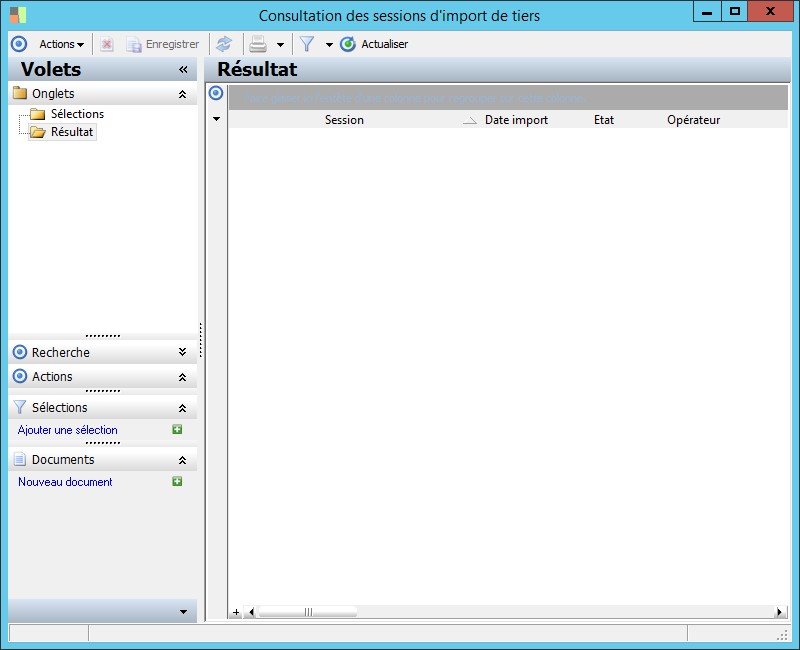Image resolution: width=800 pixels, height=650 pixels.
Task: Click the red X delete toolbar icon
Action: point(107,44)
